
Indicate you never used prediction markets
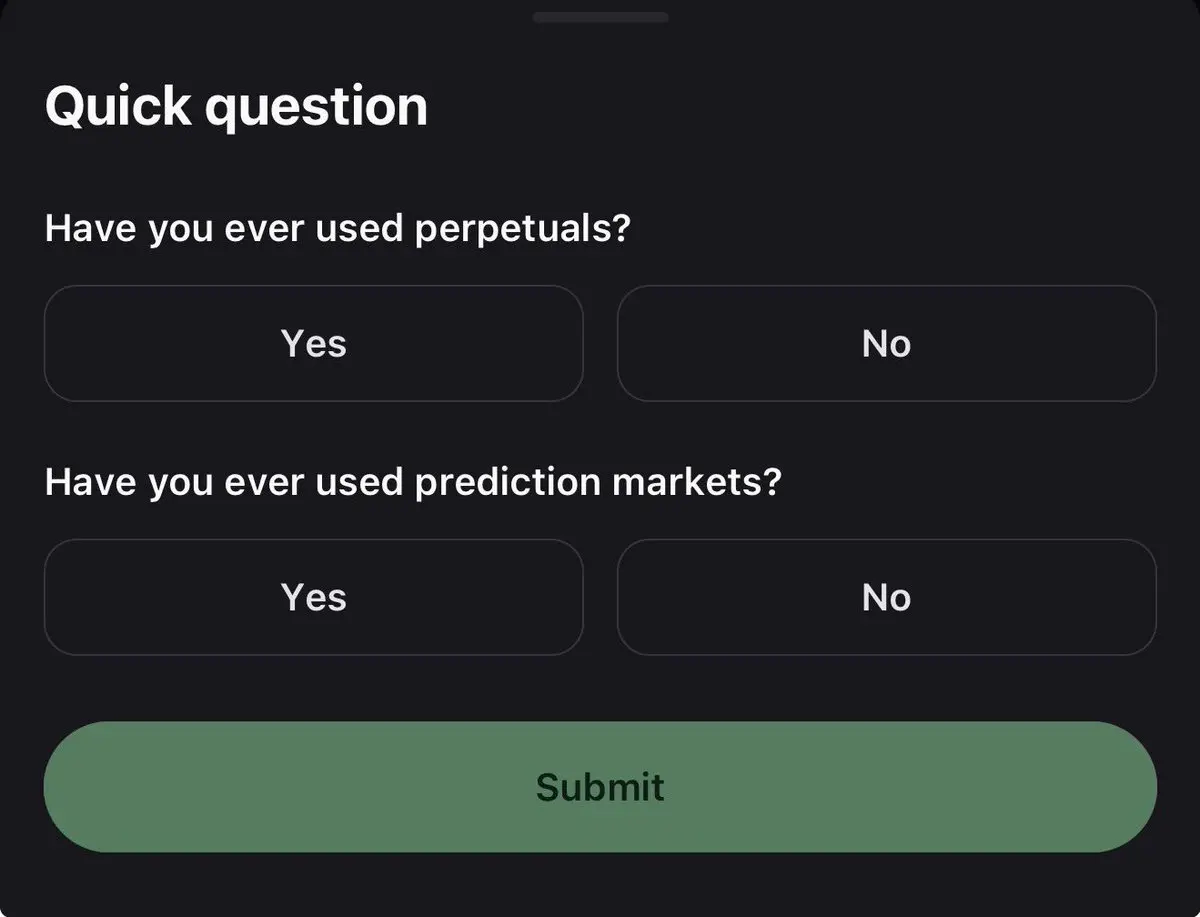click(x=886, y=597)
